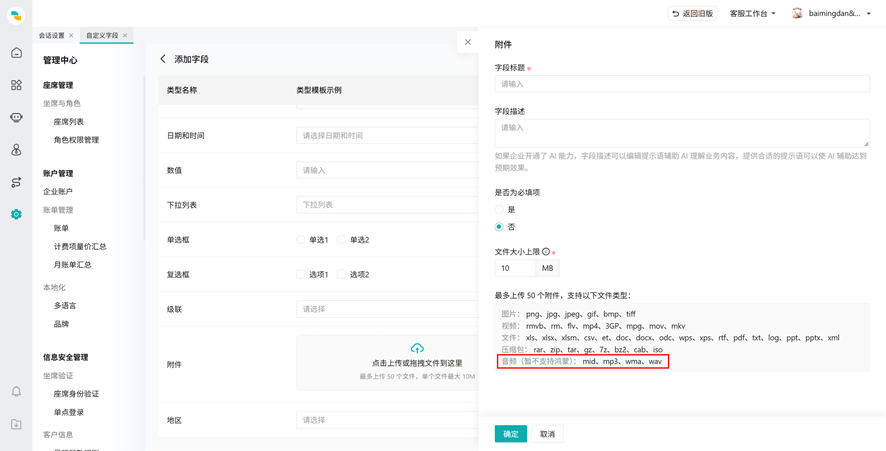Open 多语言 menu item

[x=65, y=306]
